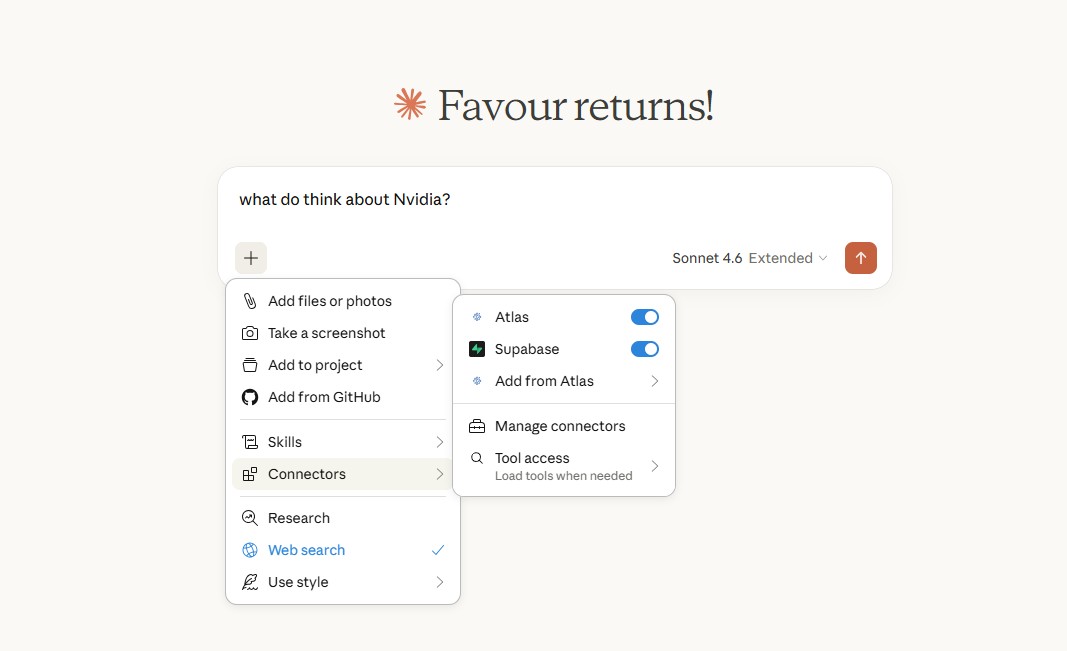Image resolution: width=1067 pixels, height=651 pixels.
Task: Send message with orange arrow button
Action: [x=860, y=258]
